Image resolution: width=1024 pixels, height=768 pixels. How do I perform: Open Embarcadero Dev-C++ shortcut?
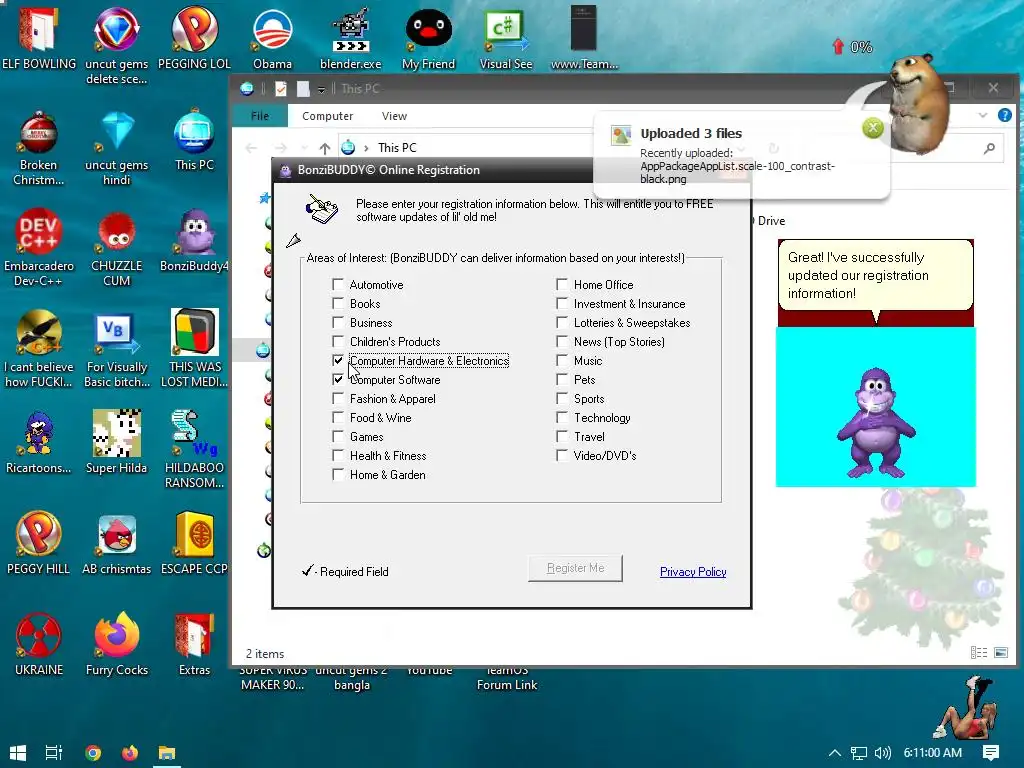pos(39,249)
